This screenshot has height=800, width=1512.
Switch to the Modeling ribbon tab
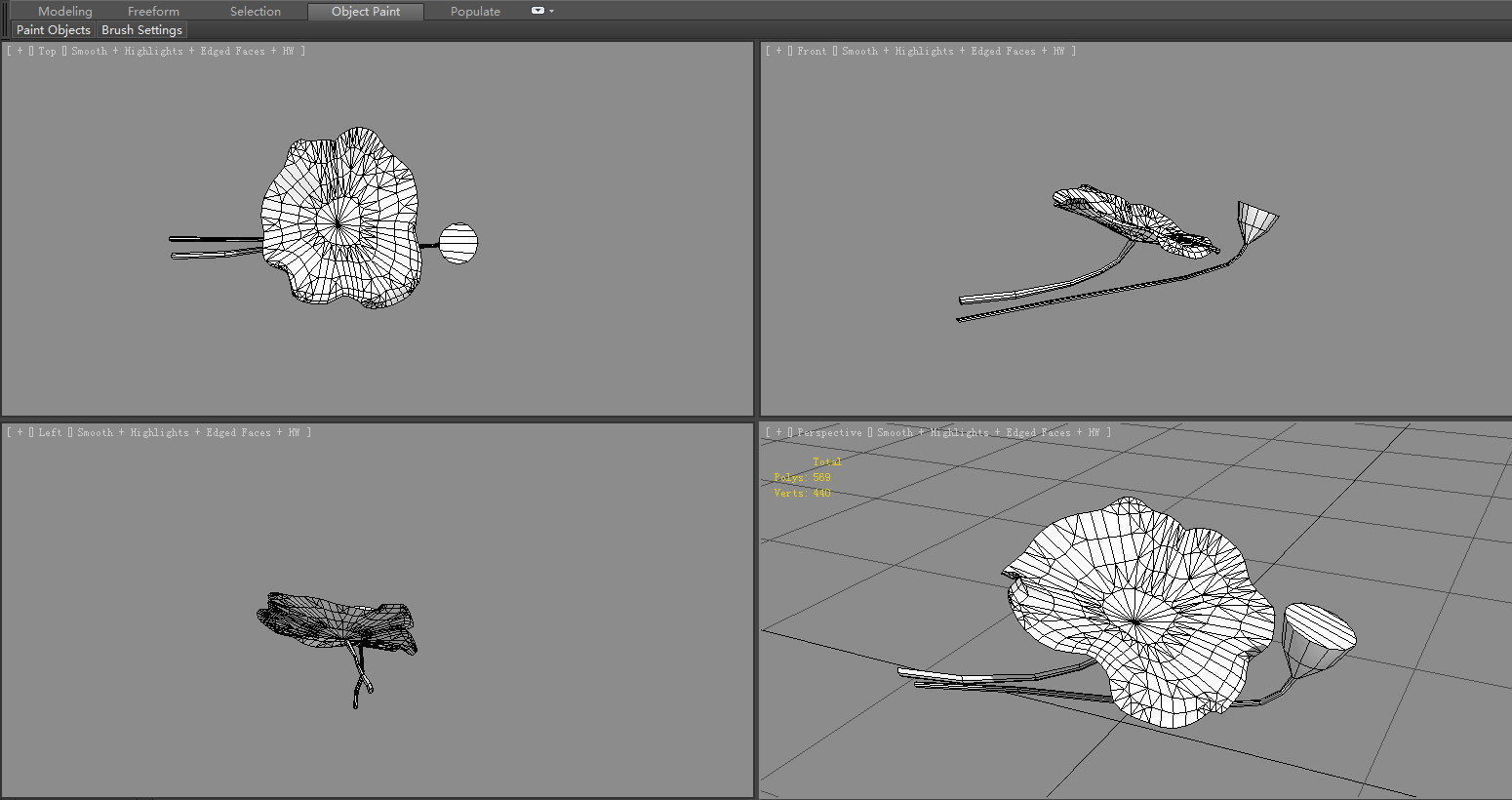click(x=64, y=11)
